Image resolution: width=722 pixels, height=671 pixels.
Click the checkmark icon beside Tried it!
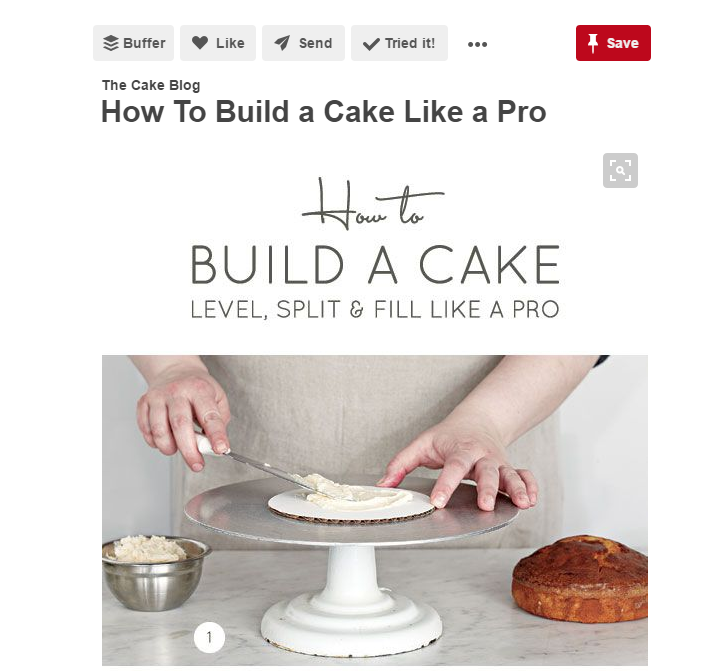[x=371, y=44]
